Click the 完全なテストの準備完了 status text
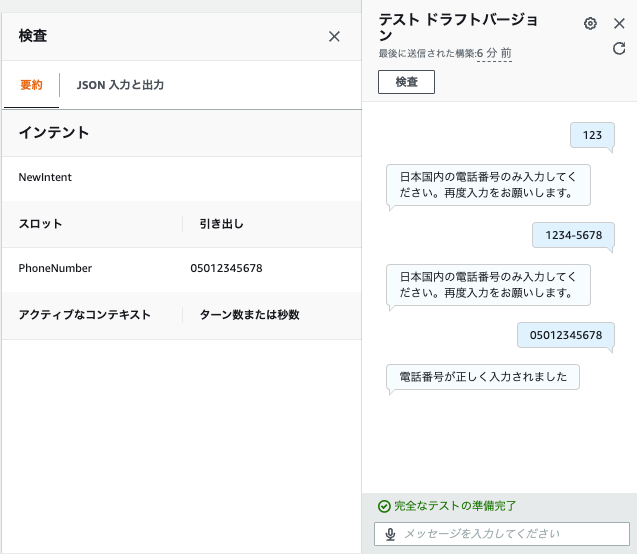This screenshot has width=637, height=556. pos(455,506)
